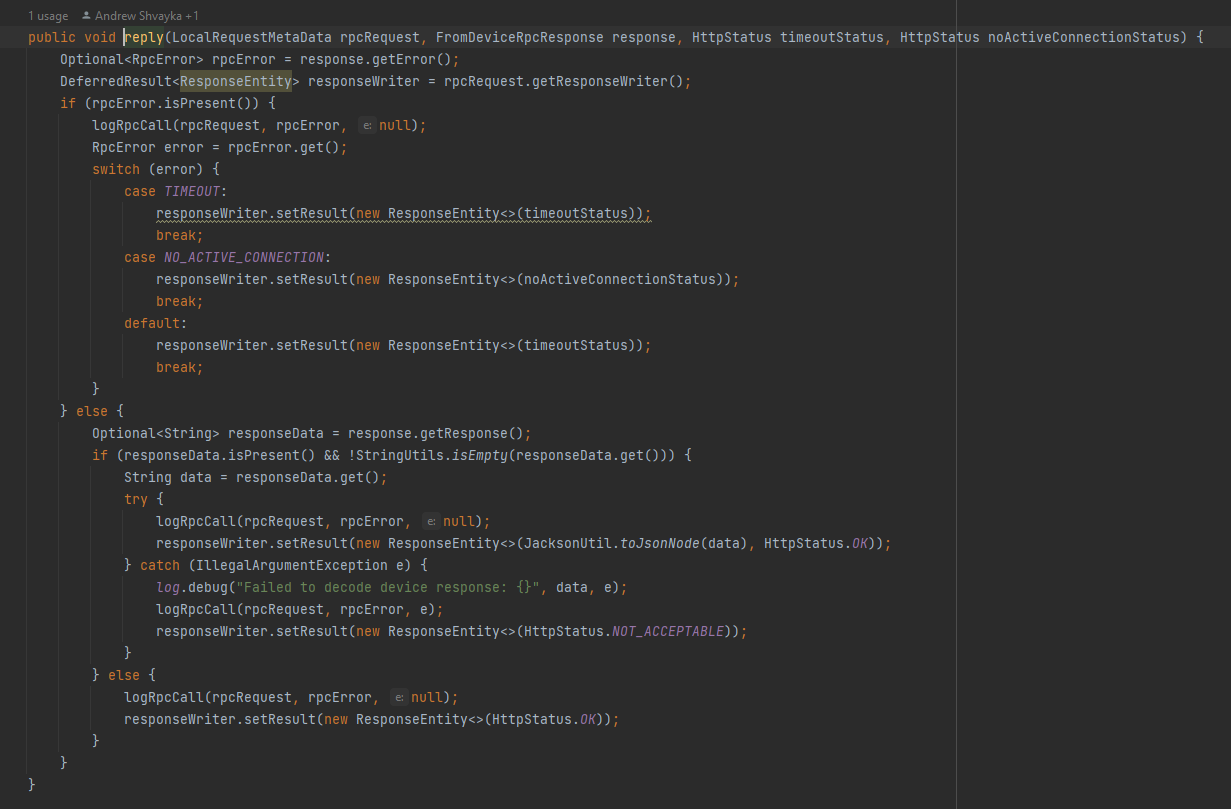
Task: Click the 'try' keyword
Action: point(136,499)
